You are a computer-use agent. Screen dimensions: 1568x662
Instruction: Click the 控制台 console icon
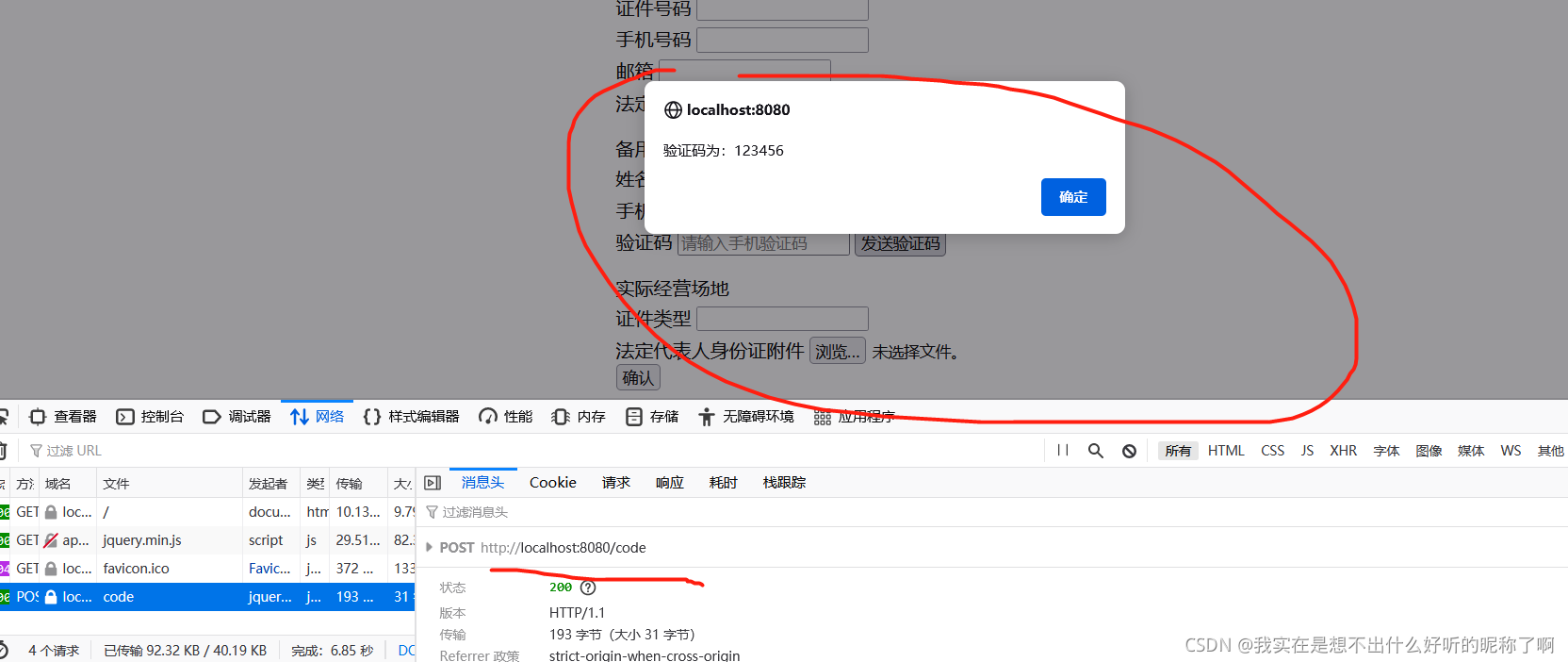124,417
